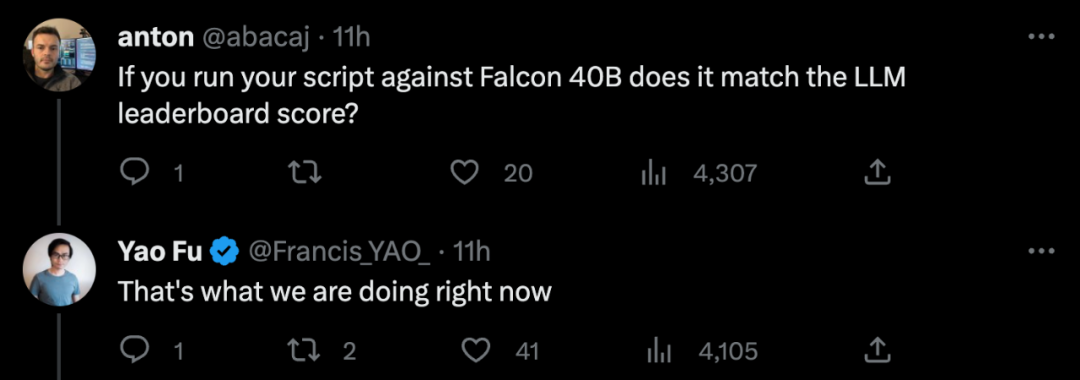Open Yao Fu's profile picture

[x=59, y=270]
